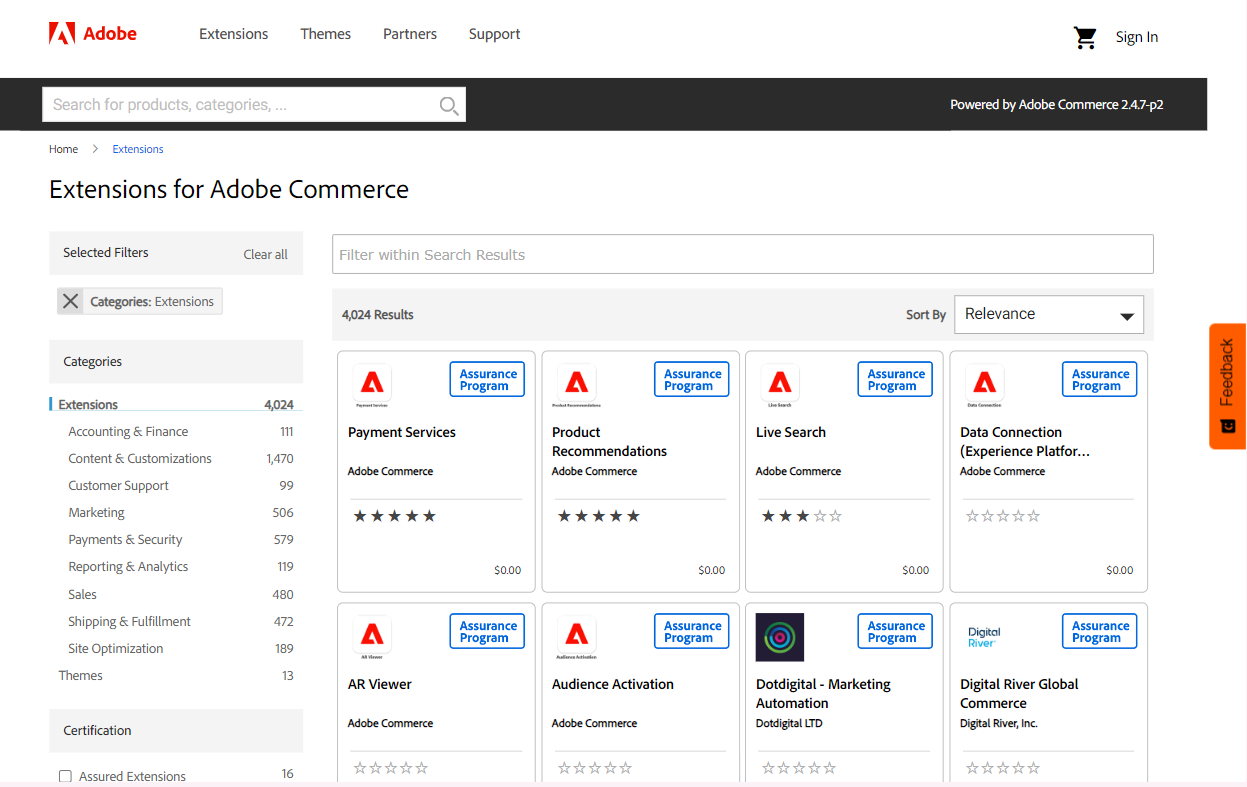Click the Dotdigital LTD vendor name

tap(789, 723)
